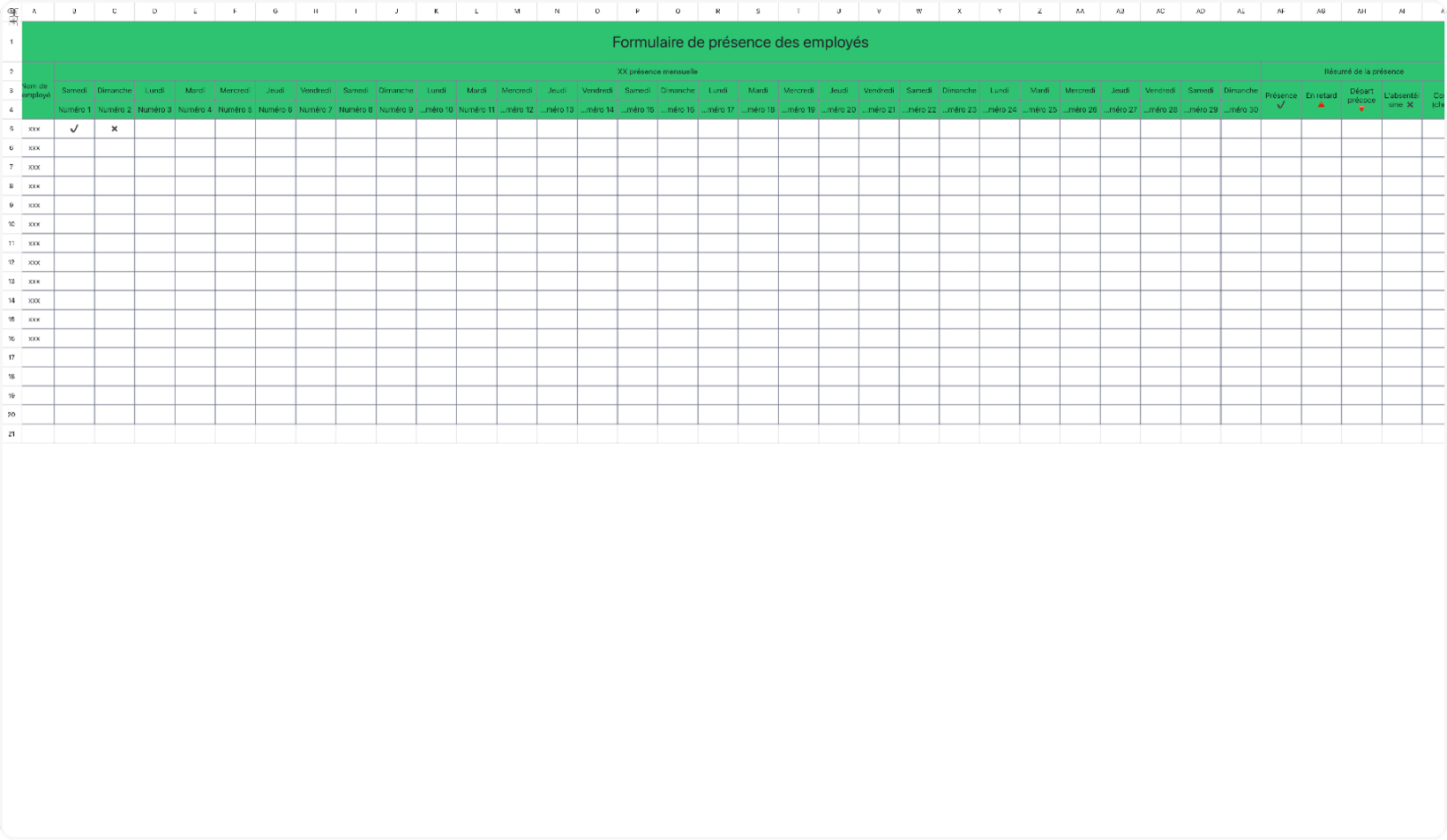Click the 'Numéro 3' cell

click(154, 109)
